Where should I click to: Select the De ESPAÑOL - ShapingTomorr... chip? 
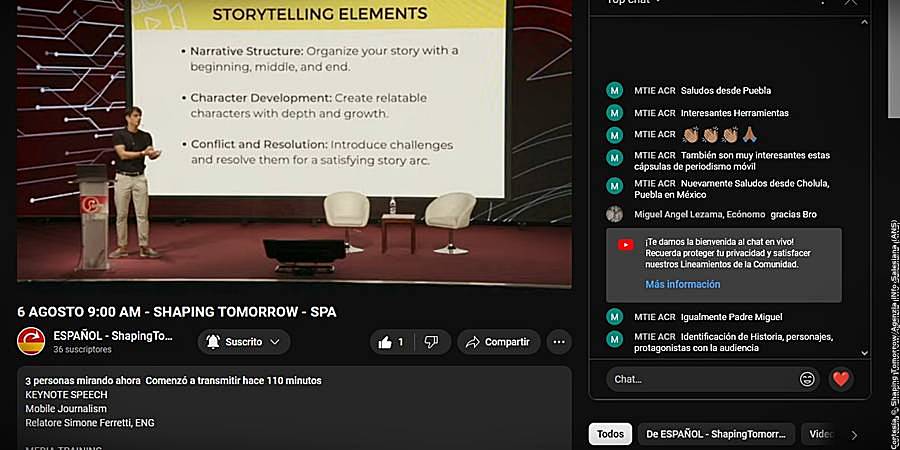click(716, 434)
